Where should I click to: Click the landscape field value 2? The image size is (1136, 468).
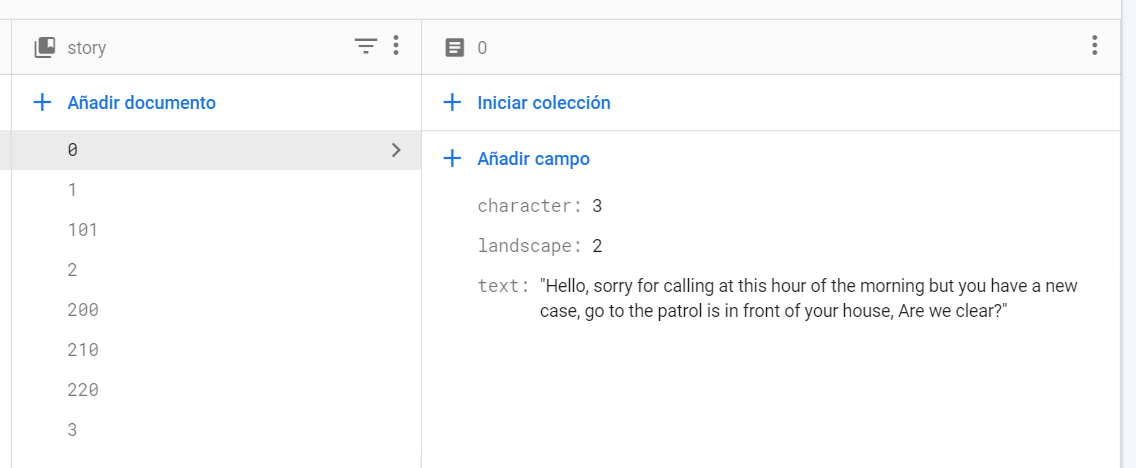[x=597, y=246]
